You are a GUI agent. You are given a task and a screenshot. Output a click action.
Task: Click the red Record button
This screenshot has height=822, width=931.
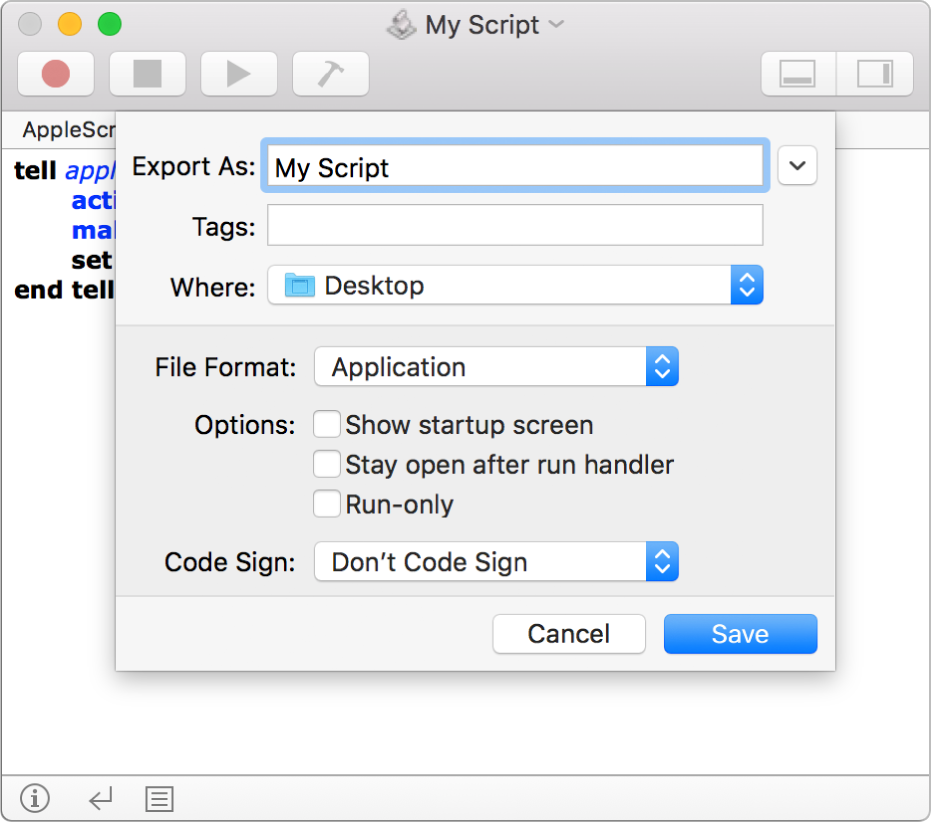coord(56,74)
